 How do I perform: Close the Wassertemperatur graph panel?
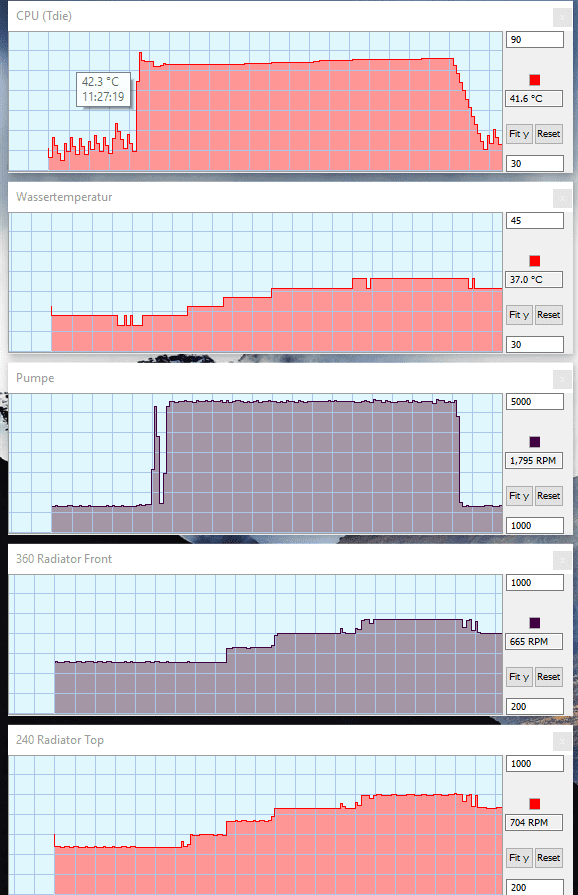coord(562,198)
